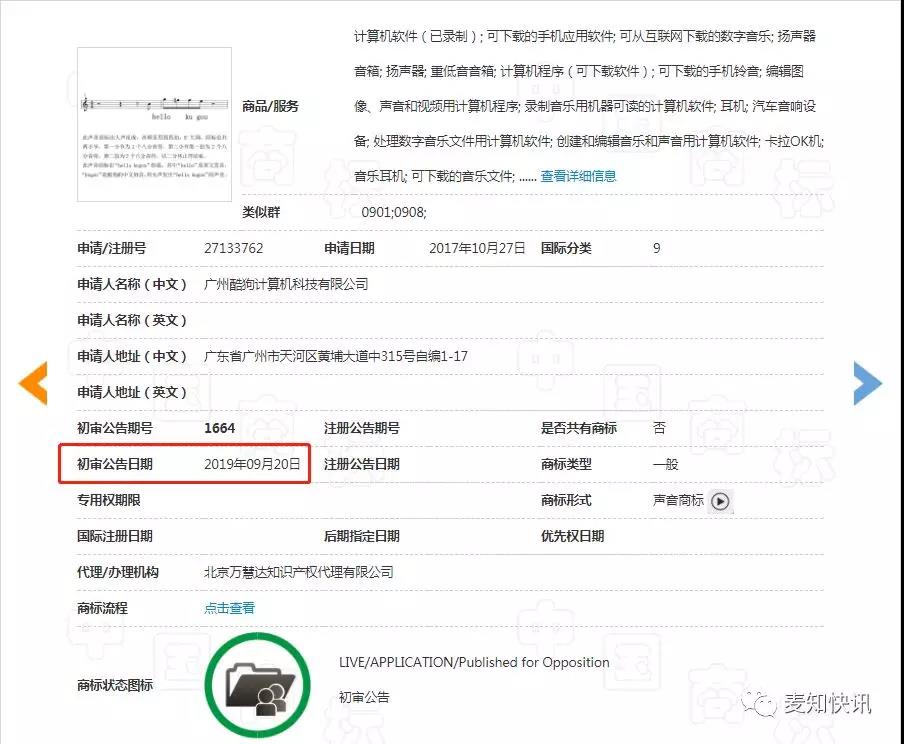Select the agency 北京万慧达知识产权代理有限公司
Viewport: 904px width, 744px height.
click(x=298, y=572)
